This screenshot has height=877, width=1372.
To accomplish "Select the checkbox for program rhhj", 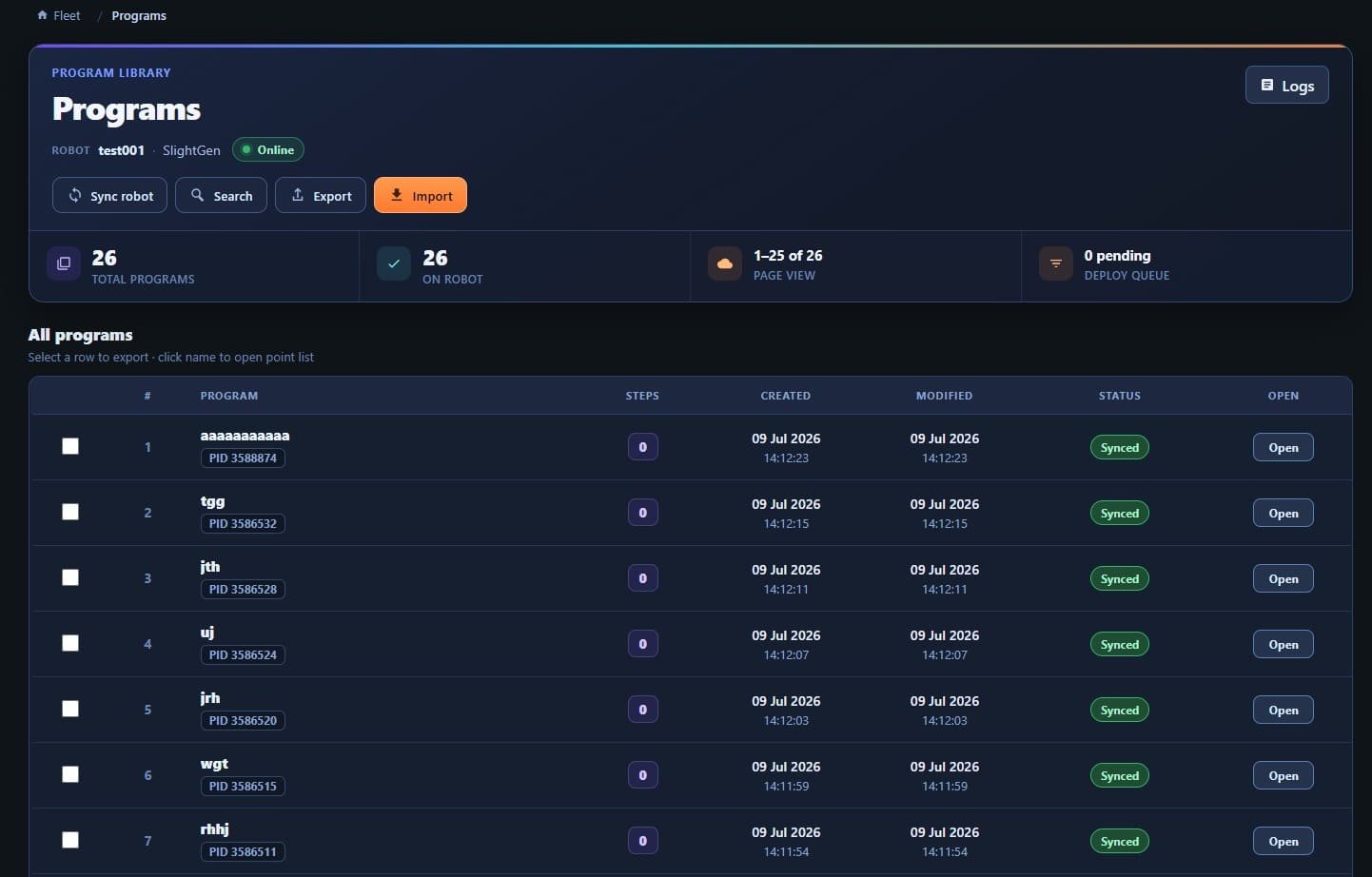I will coord(70,840).
